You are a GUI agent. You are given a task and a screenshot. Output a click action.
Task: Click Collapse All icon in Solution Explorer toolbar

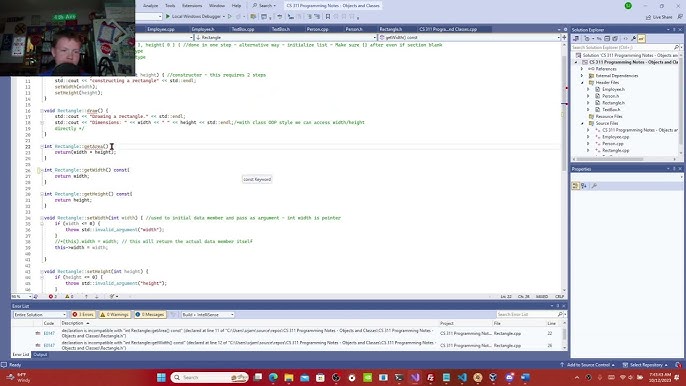coord(607,39)
